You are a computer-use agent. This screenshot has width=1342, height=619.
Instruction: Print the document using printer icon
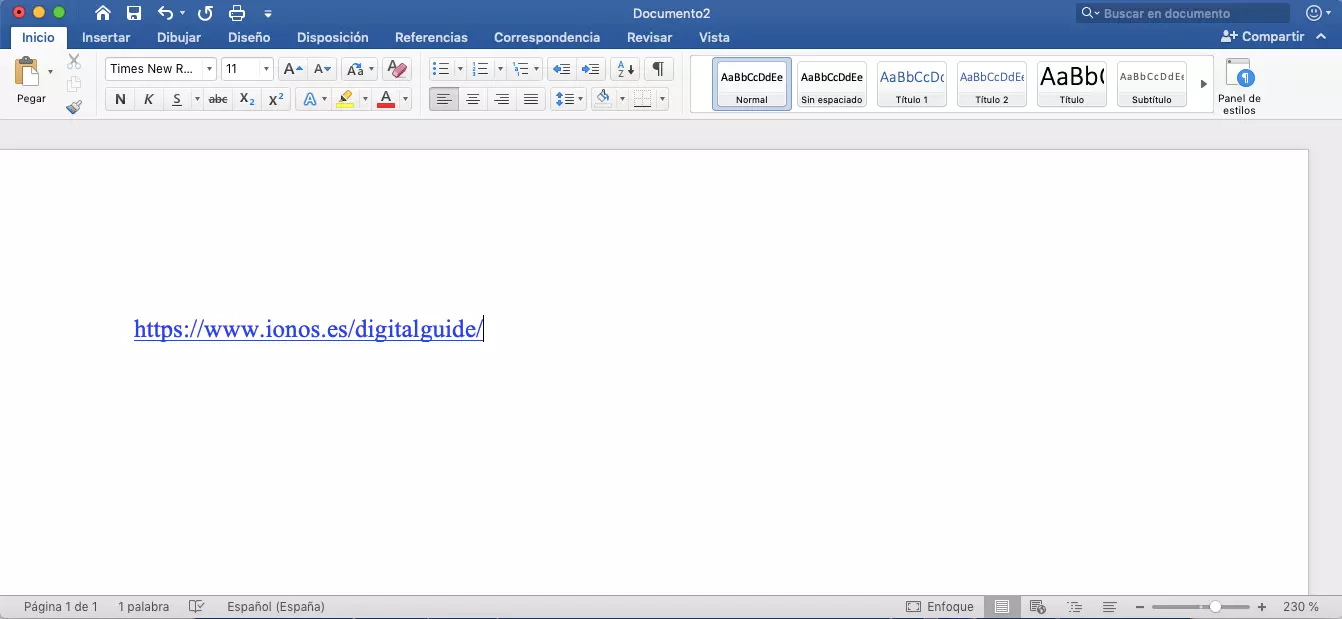pos(237,13)
